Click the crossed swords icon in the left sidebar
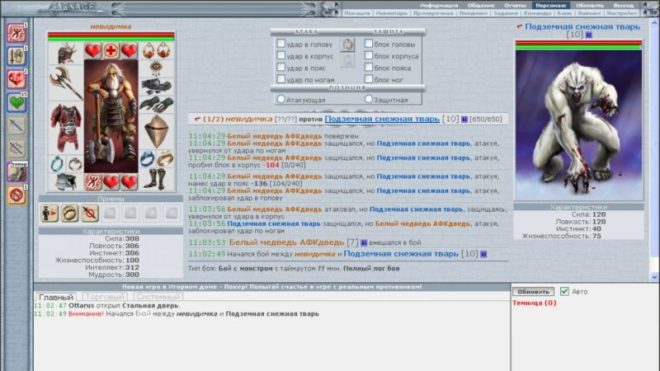 16,149
